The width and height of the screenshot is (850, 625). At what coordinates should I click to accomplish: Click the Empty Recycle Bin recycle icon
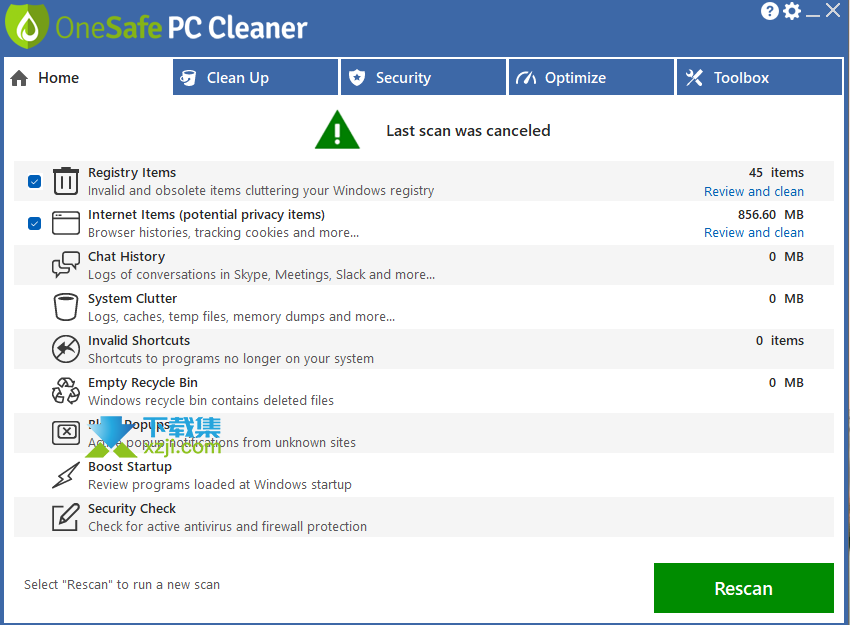(x=66, y=391)
